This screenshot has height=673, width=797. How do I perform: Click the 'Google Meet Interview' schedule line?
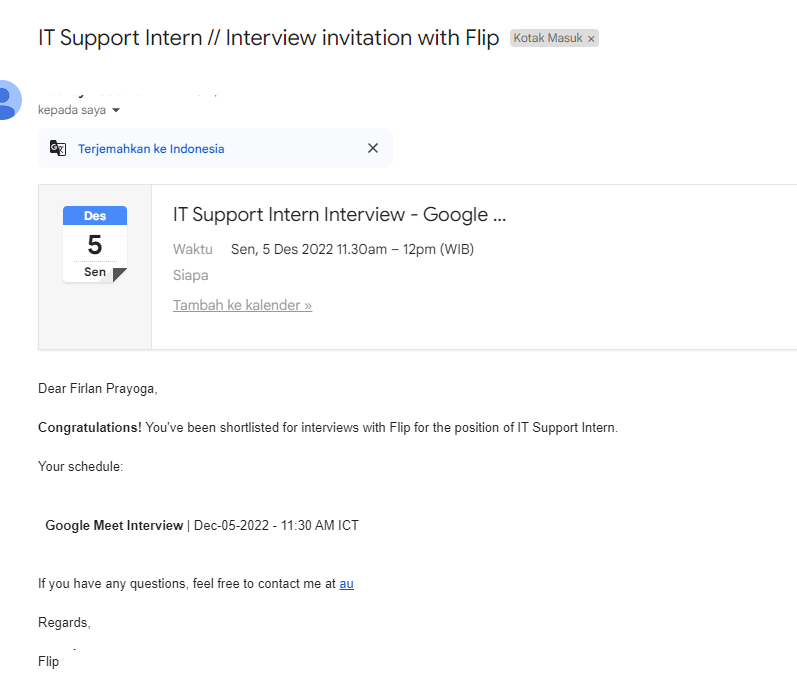202,525
